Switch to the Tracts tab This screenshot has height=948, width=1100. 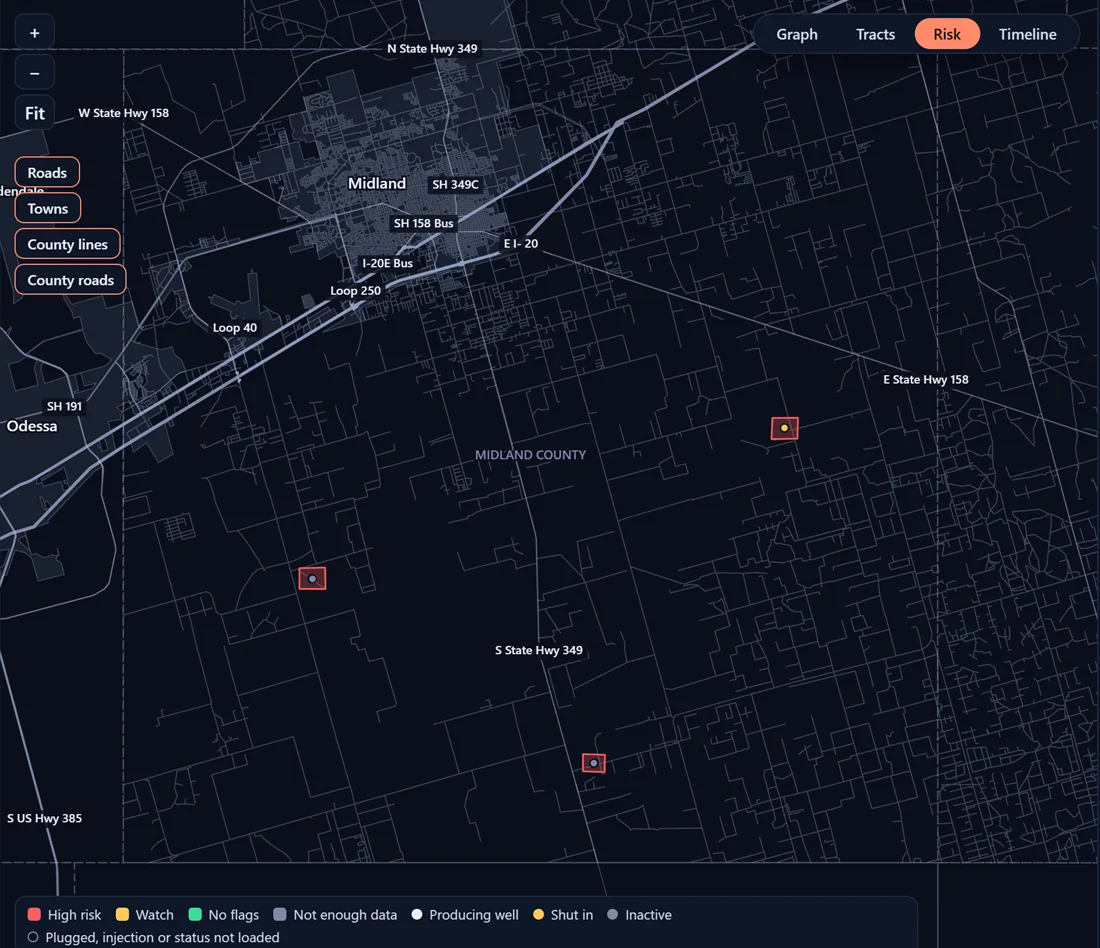875,34
